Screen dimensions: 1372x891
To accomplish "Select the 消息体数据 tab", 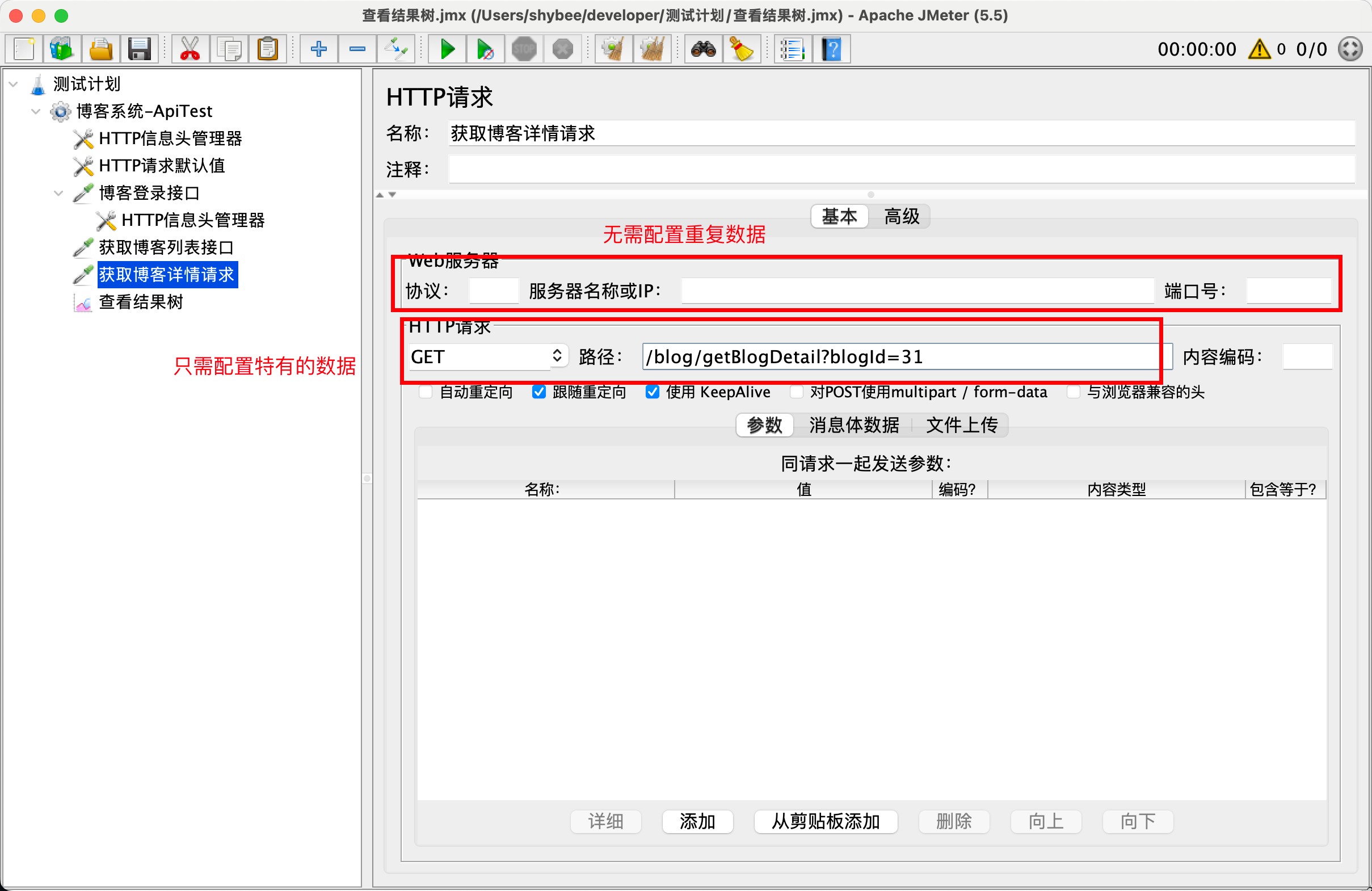I will (x=854, y=425).
